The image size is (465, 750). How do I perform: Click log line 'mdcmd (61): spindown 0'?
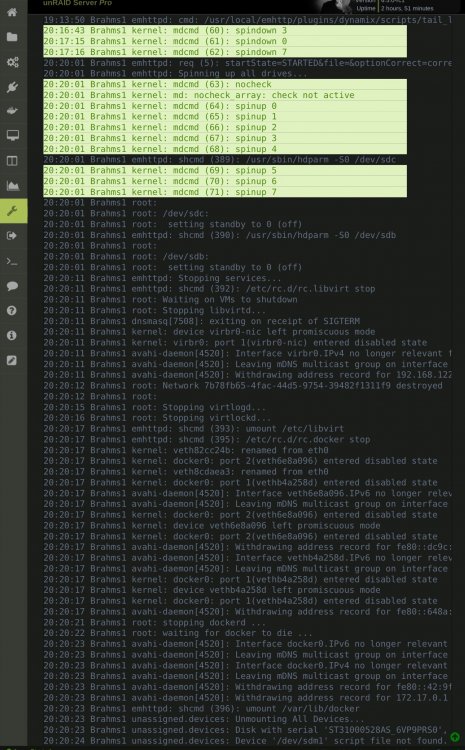click(x=225, y=41)
